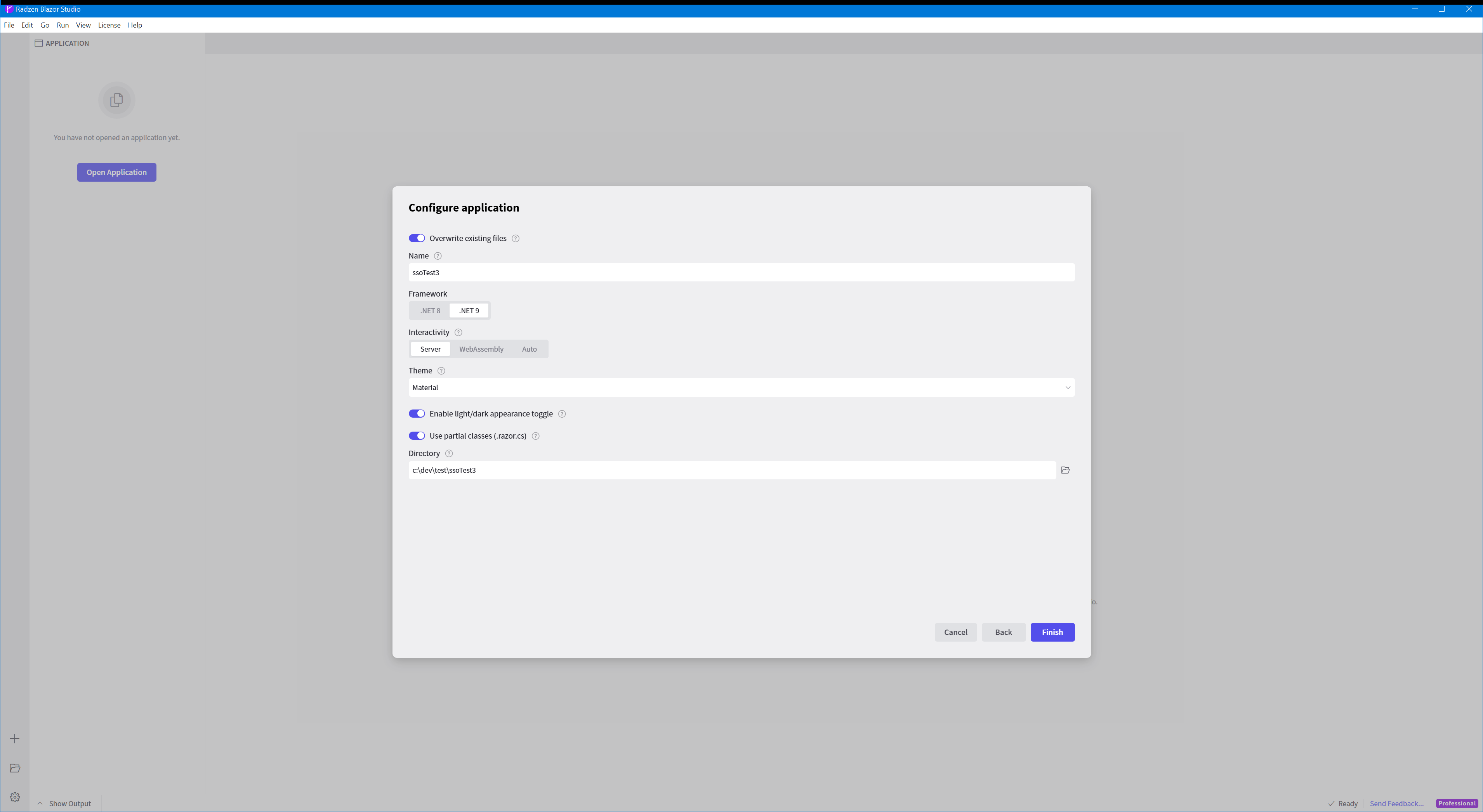
Task: Disable the Overwrite existing files toggle
Action: coord(416,238)
